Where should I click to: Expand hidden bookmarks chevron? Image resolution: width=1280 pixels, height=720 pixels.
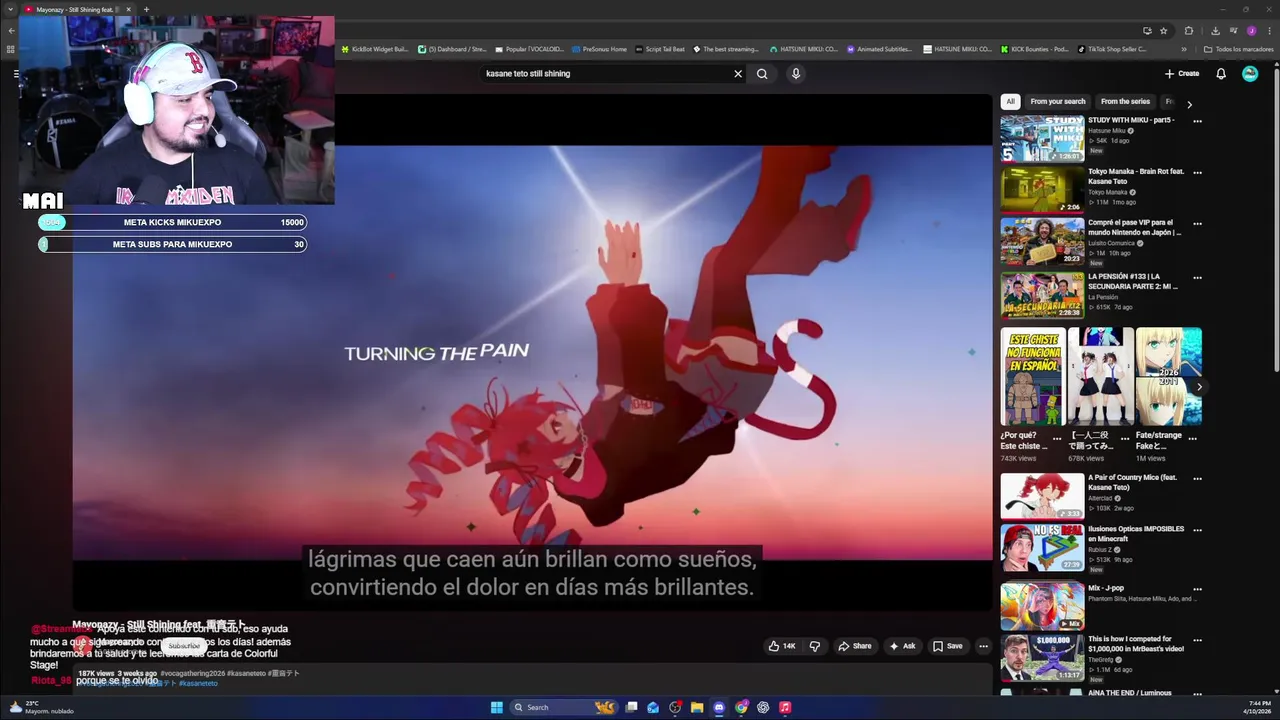[1184, 49]
